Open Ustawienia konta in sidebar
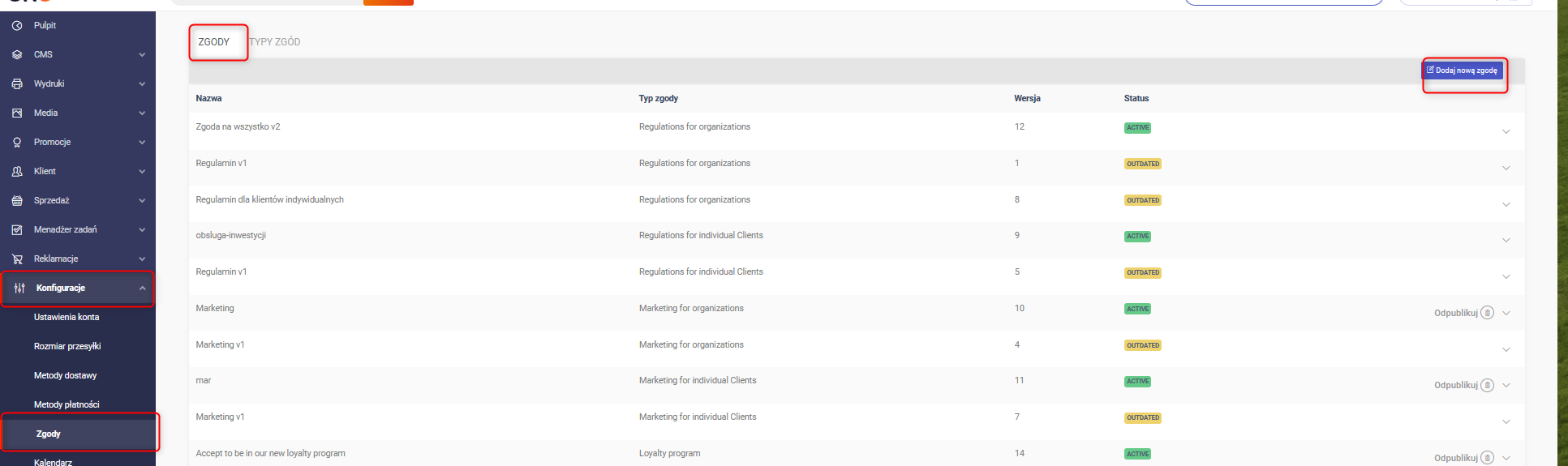 click(67, 317)
